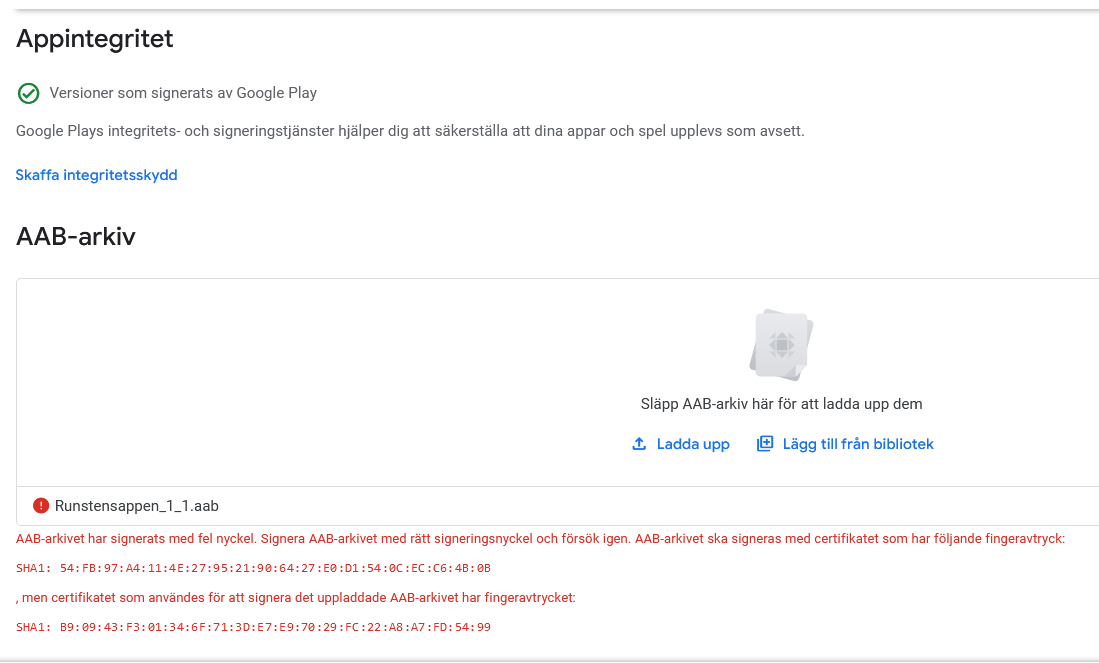This screenshot has width=1099, height=663.
Task: Click the expected SHA1 fingerprint starting 54:FB
Action: tap(253, 568)
